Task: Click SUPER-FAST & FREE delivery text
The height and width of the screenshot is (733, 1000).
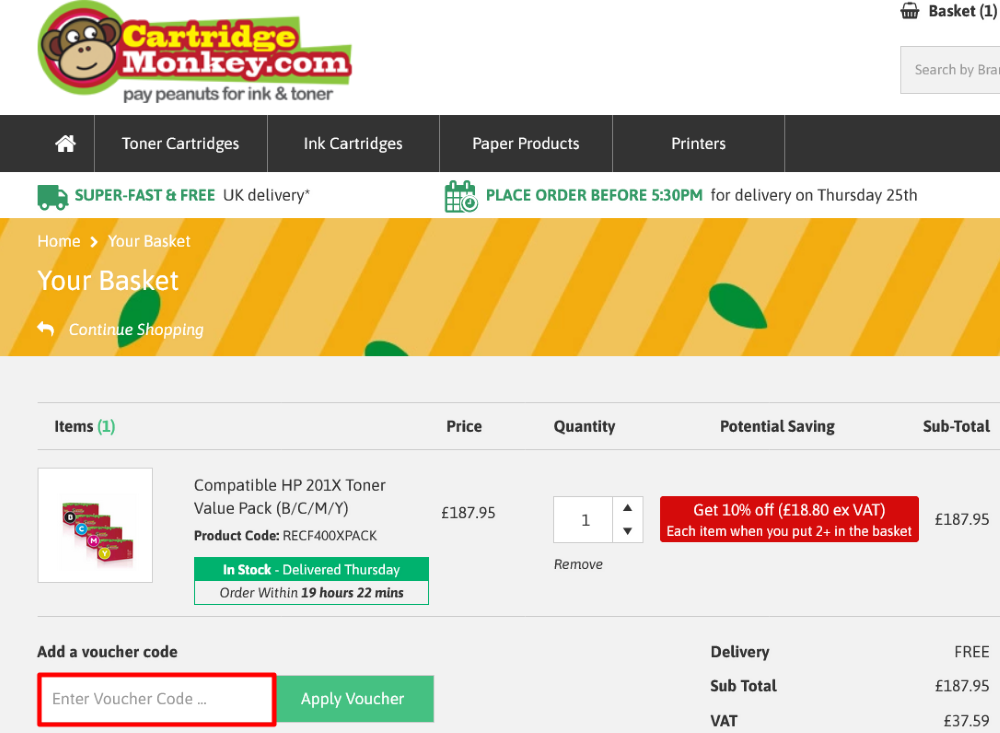Action: [x=145, y=195]
